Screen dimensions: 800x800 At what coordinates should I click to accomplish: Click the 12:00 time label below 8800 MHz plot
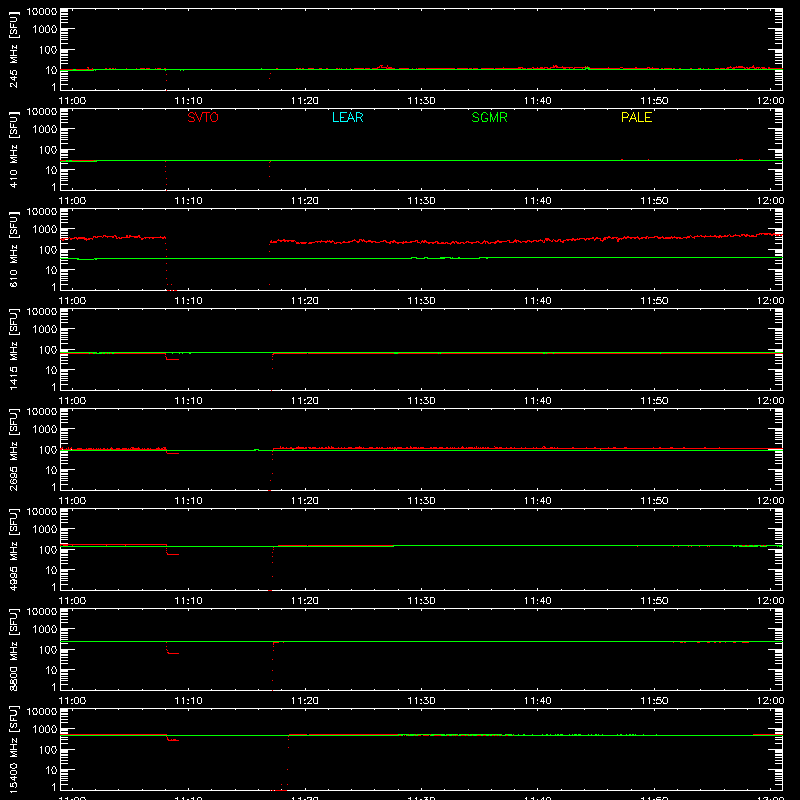(770, 701)
